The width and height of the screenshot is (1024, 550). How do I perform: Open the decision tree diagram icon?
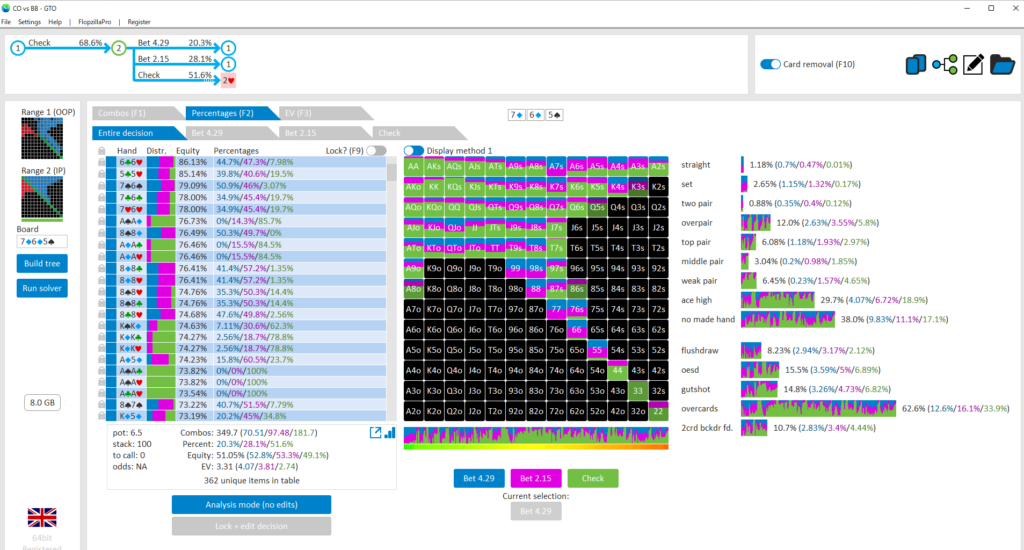coord(944,65)
